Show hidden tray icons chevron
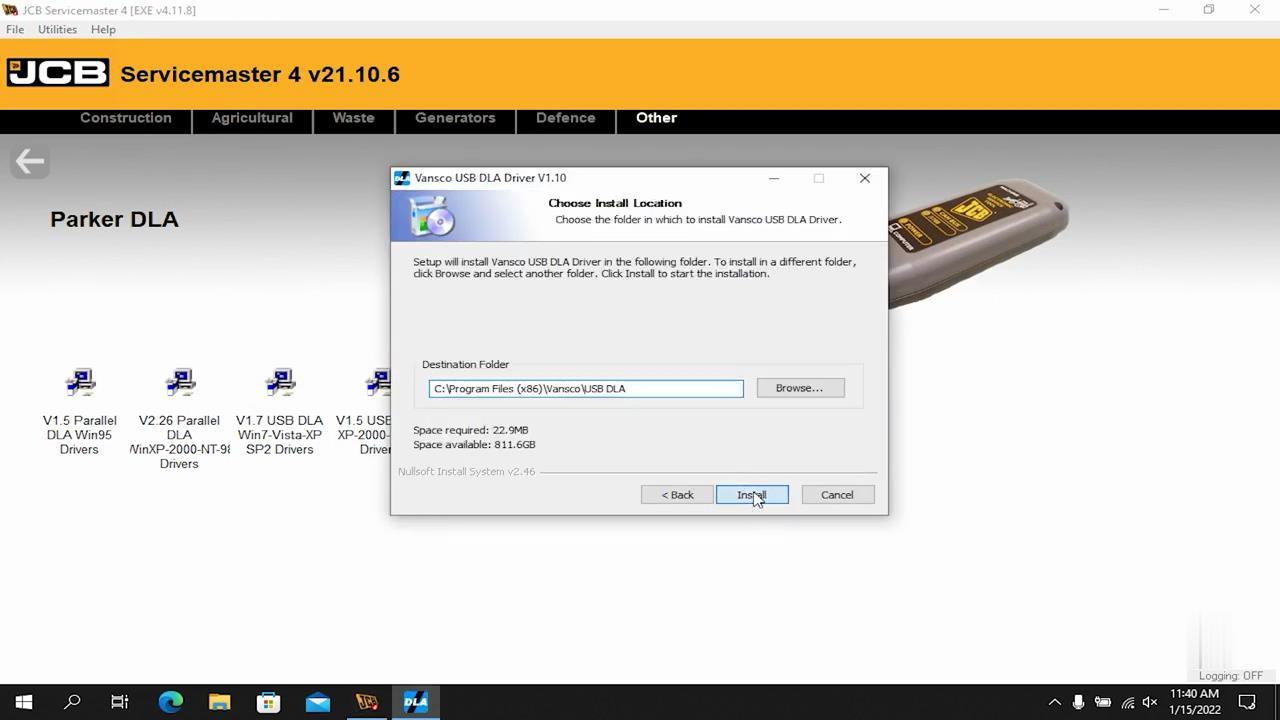The height and width of the screenshot is (720, 1280). (x=1054, y=702)
